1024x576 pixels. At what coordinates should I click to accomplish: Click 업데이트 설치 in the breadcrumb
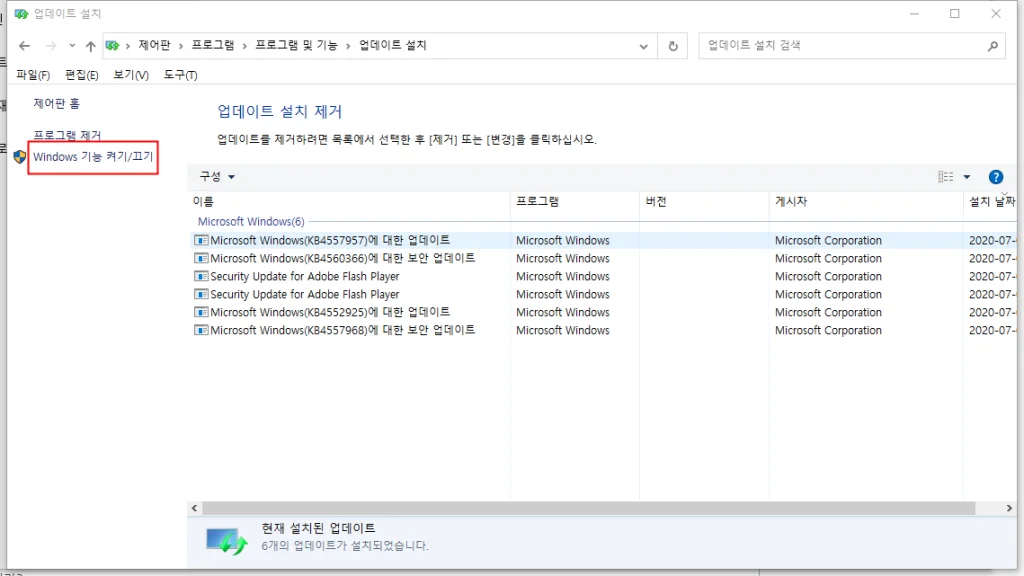[392, 45]
